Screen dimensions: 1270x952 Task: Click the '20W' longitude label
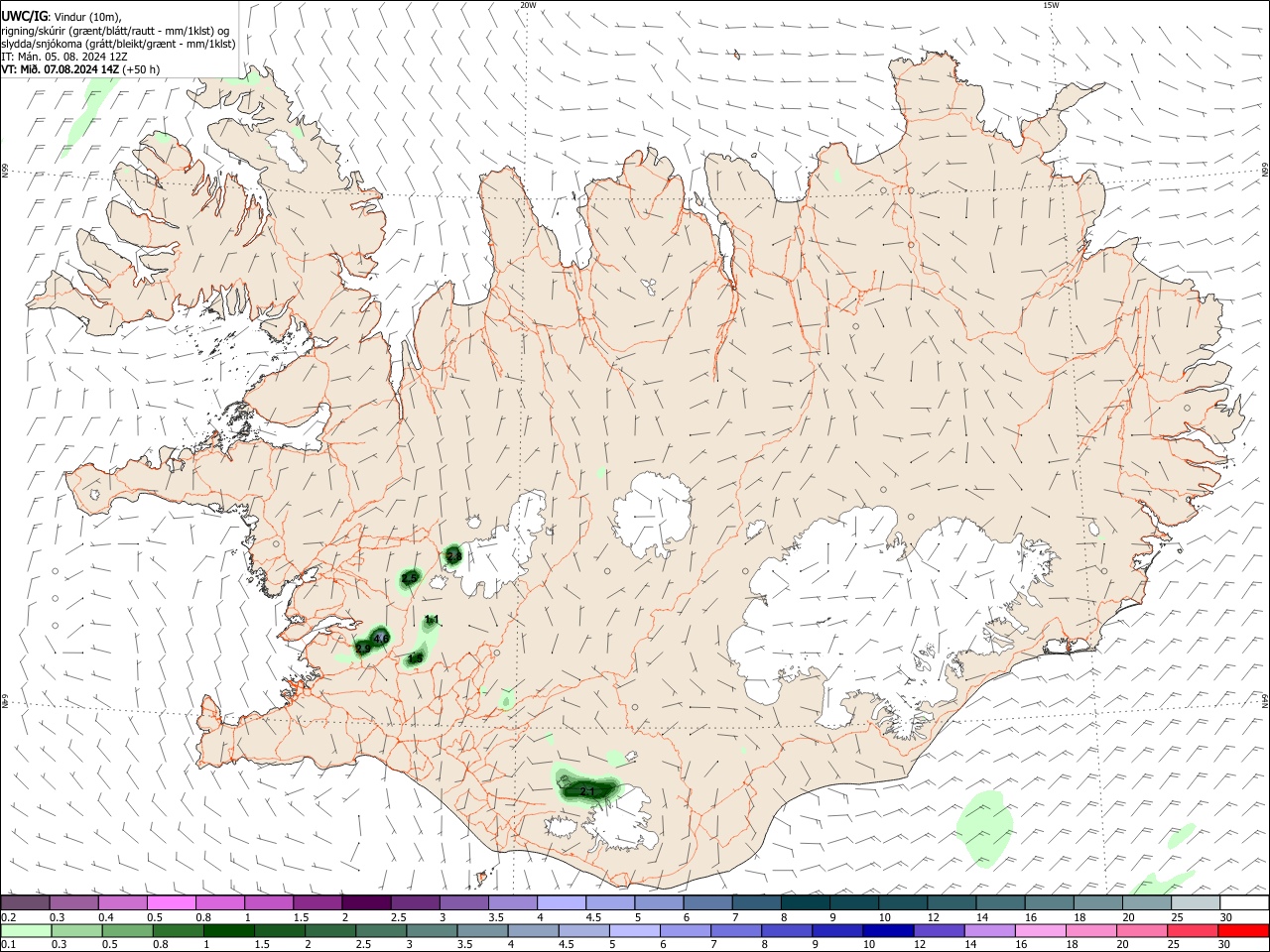pos(527,5)
